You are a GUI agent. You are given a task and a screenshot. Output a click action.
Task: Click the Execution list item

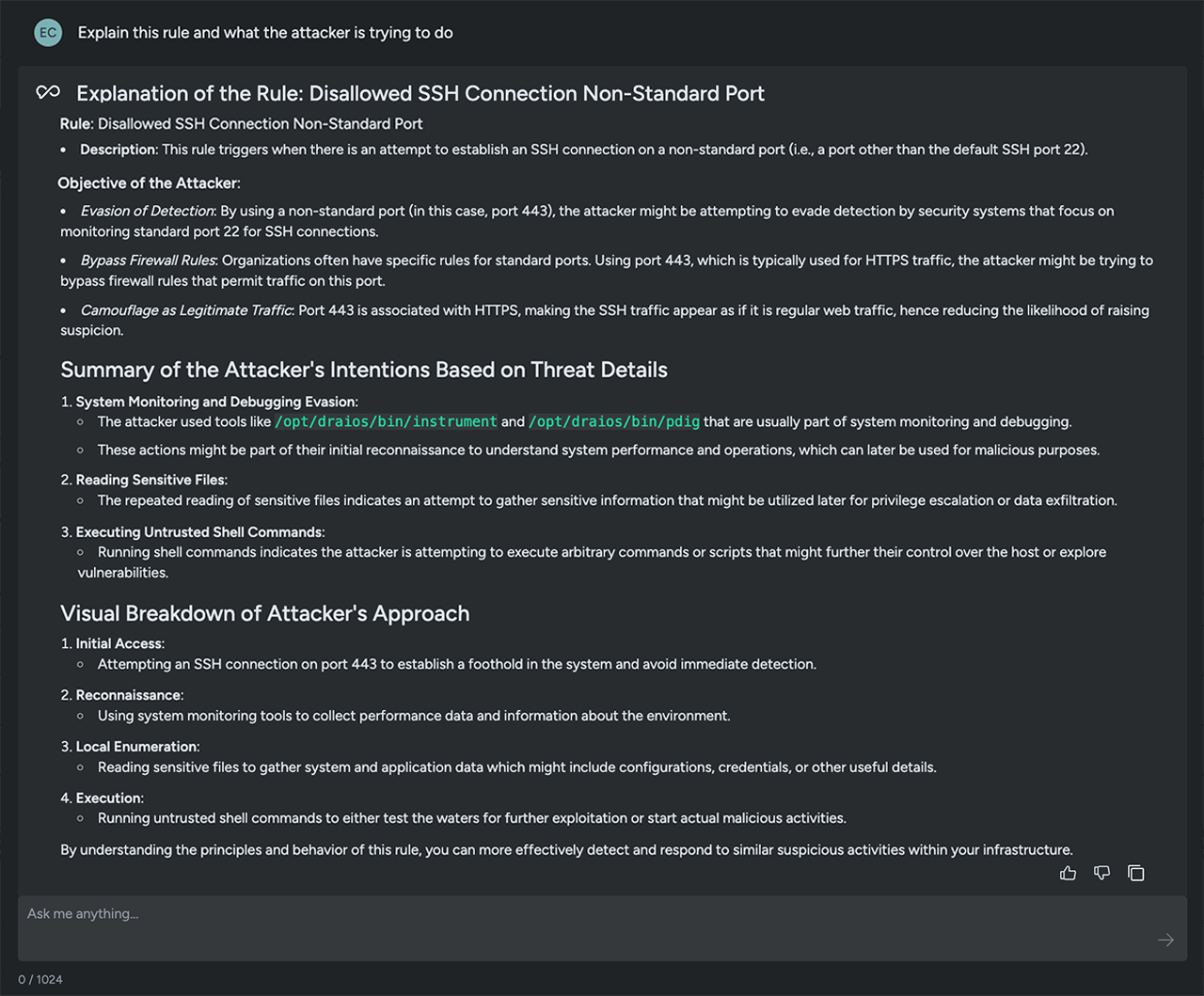coord(110,798)
